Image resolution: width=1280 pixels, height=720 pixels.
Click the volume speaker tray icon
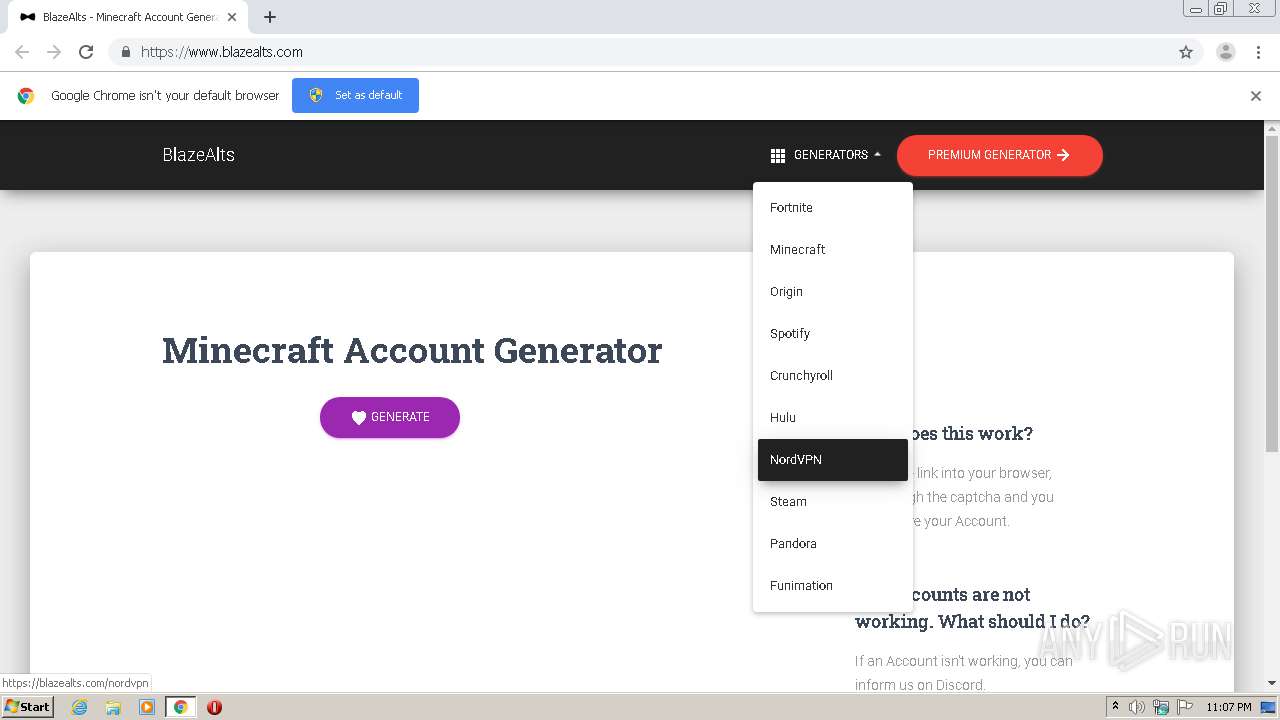click(1137, 707)
